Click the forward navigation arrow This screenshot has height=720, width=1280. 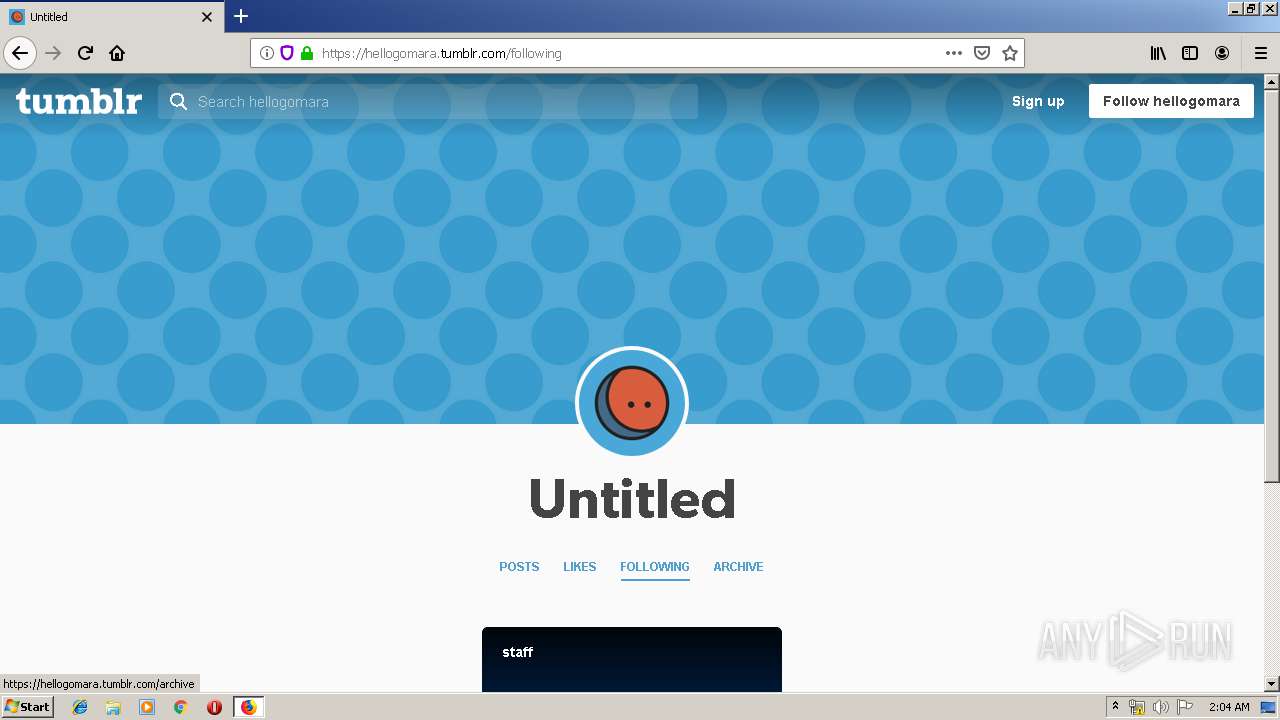click(x=54, y=53)
